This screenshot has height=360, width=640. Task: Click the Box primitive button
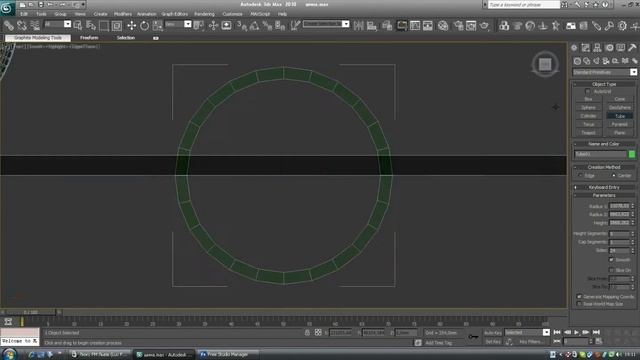click(588, 99)
